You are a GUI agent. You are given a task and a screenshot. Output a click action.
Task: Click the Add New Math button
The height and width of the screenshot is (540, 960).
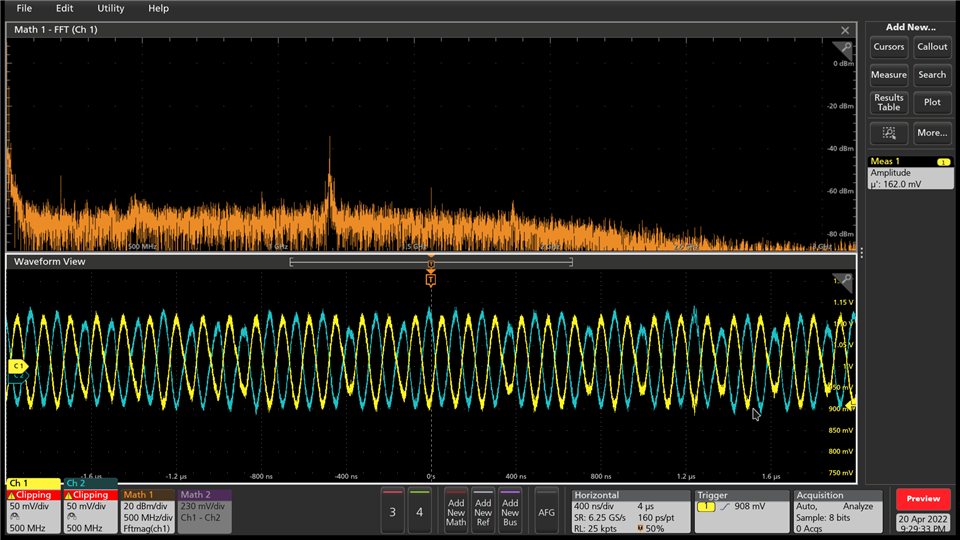[456, 511]
